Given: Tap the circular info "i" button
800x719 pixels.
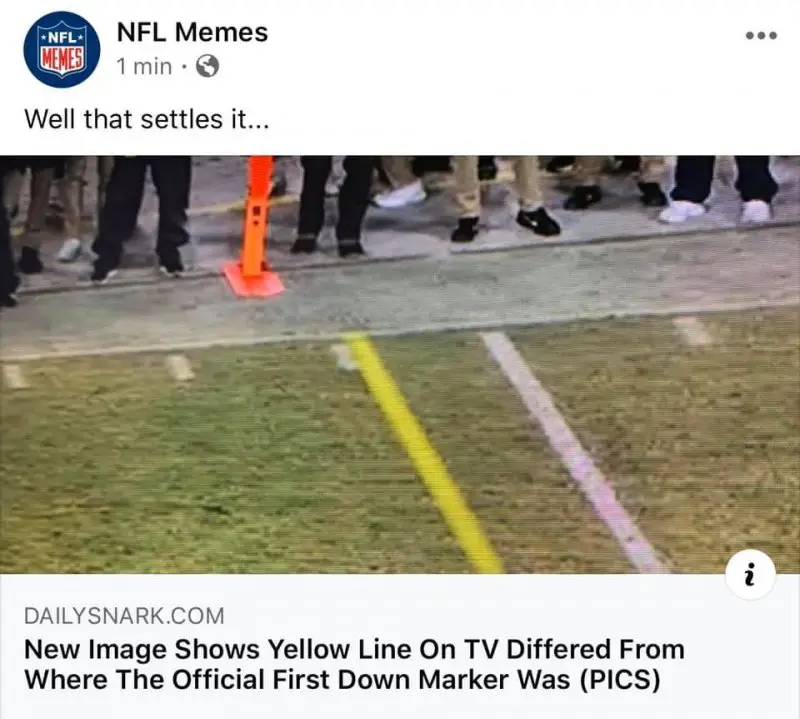Looking at the screenshot, I should pos(750,575).
